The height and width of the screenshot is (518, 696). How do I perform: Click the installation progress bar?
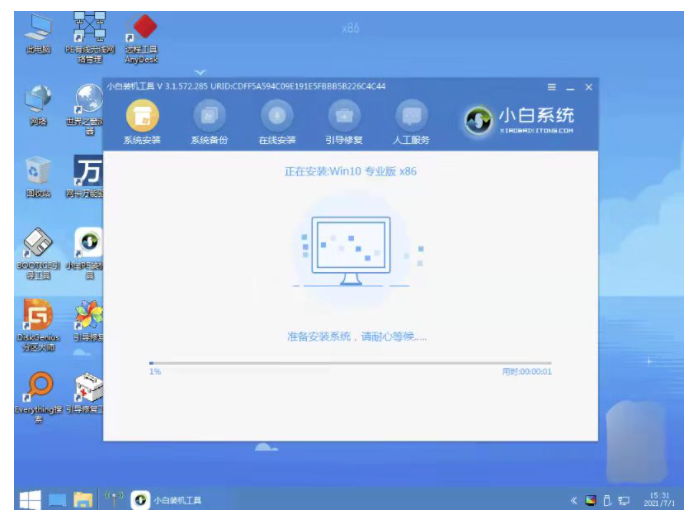[350, 363]
